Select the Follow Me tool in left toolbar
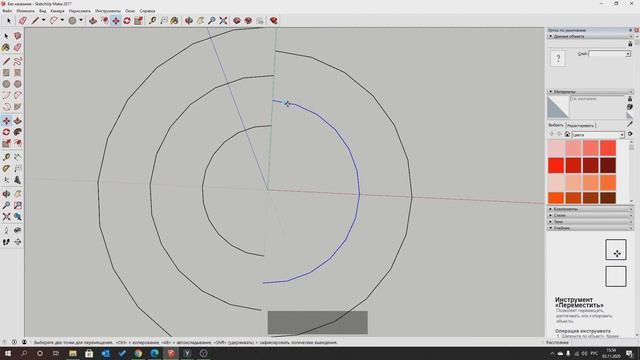The height and width of the screenshot is (360, 640). [18, 132]
